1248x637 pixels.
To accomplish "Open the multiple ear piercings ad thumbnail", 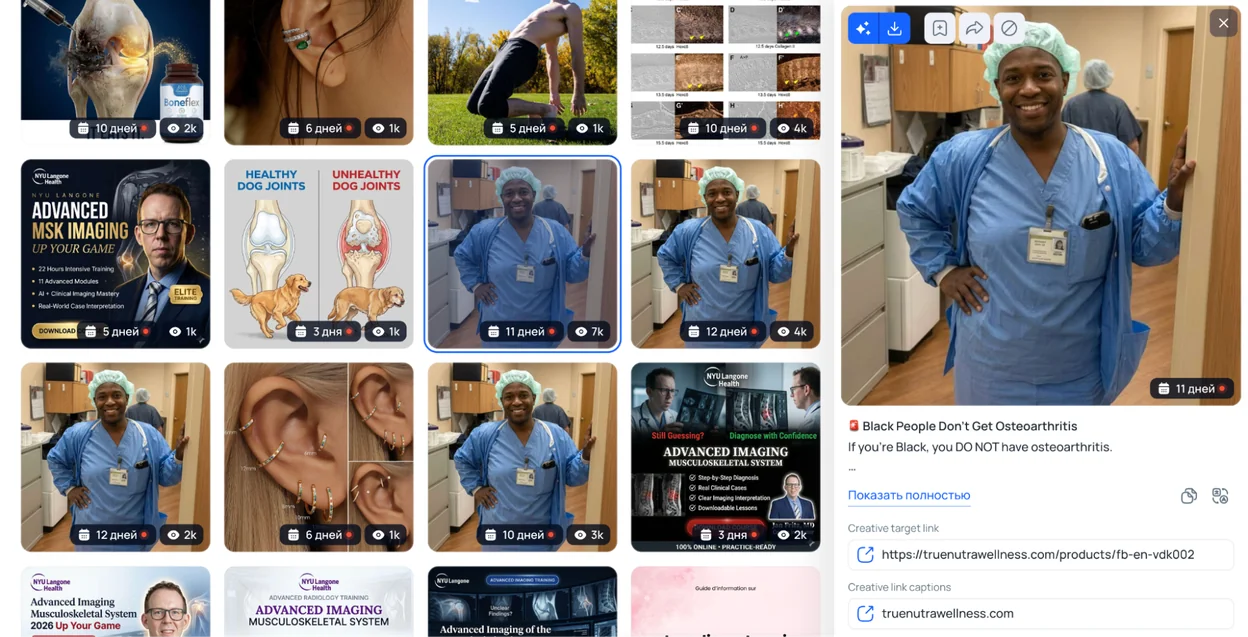I will [319, 457].
